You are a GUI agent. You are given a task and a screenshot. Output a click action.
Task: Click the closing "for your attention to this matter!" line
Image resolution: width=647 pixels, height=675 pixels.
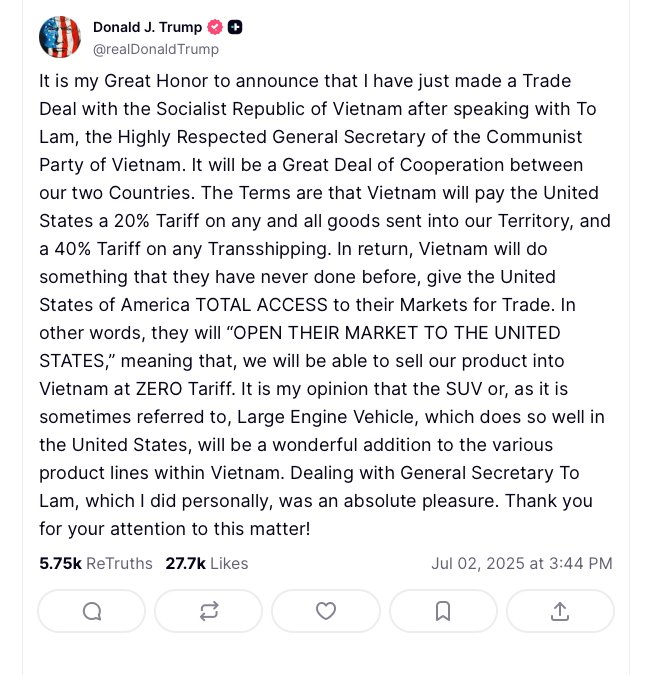[175, 528]
